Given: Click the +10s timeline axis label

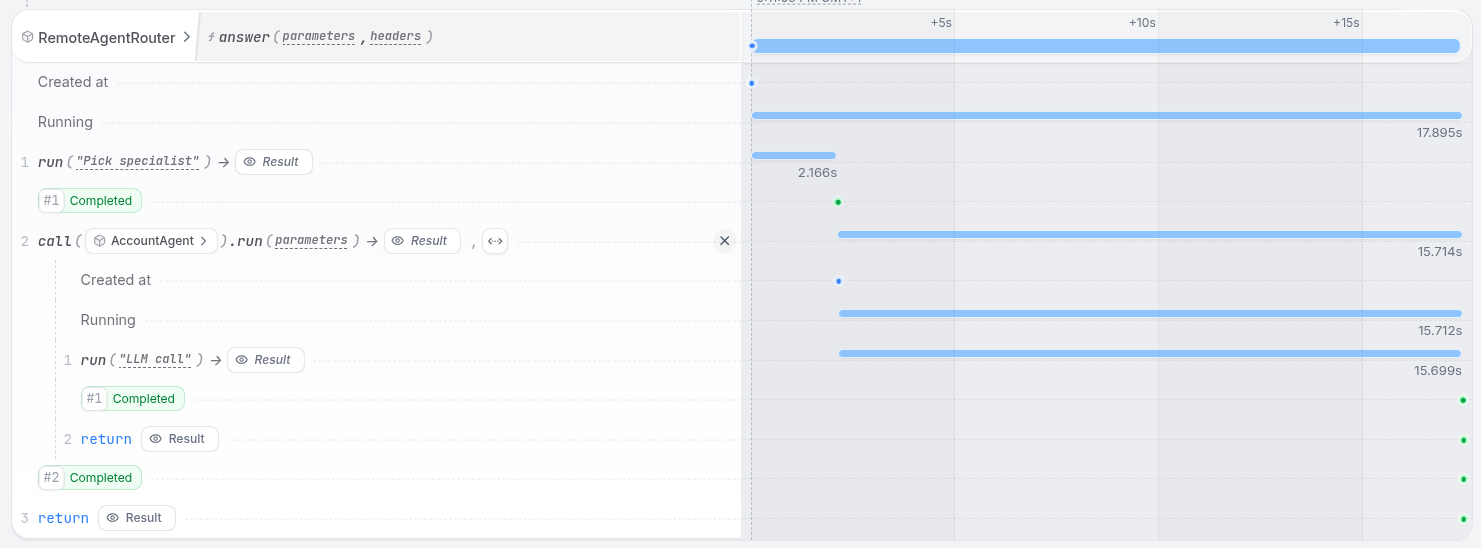Looking at the screenshot, I should click(x=1142, y=22).
